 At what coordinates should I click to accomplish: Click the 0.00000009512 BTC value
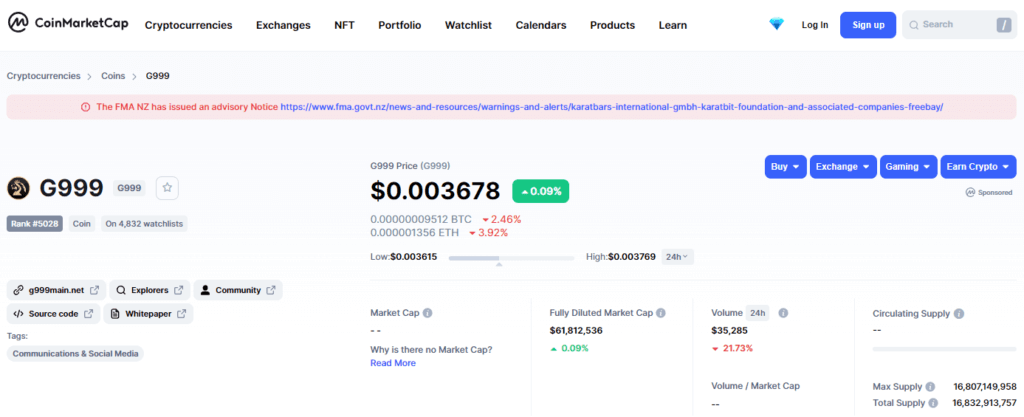point(421,219)
